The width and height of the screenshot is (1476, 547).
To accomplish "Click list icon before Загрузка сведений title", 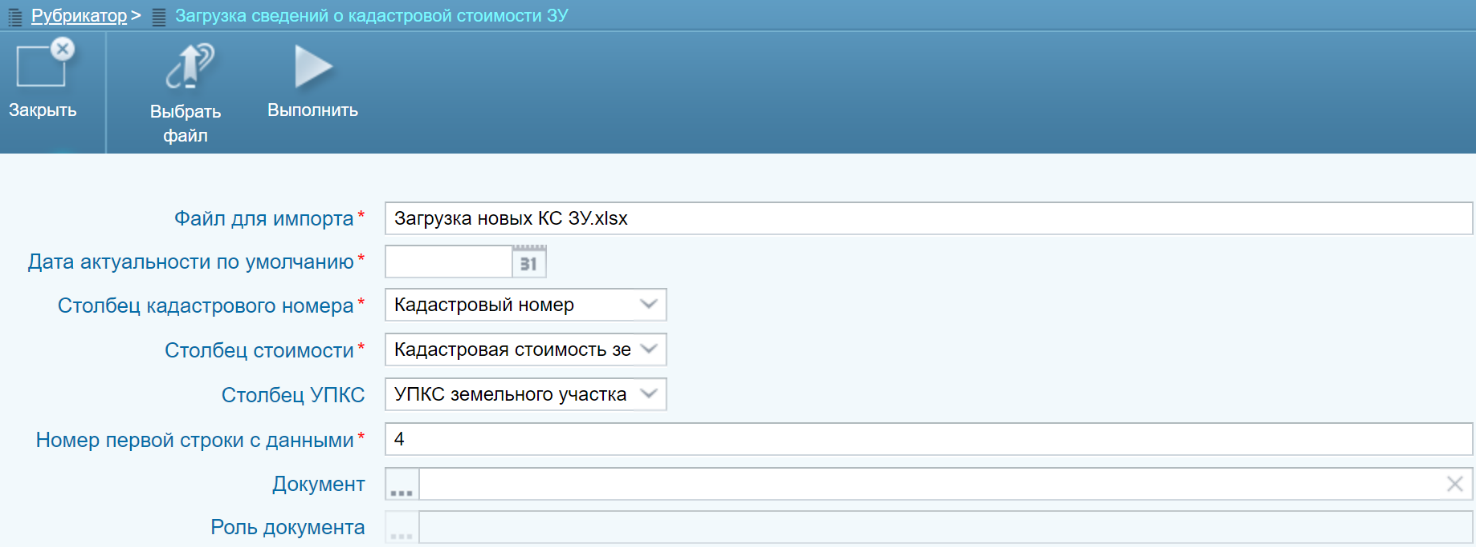I will tap(159, 16).
